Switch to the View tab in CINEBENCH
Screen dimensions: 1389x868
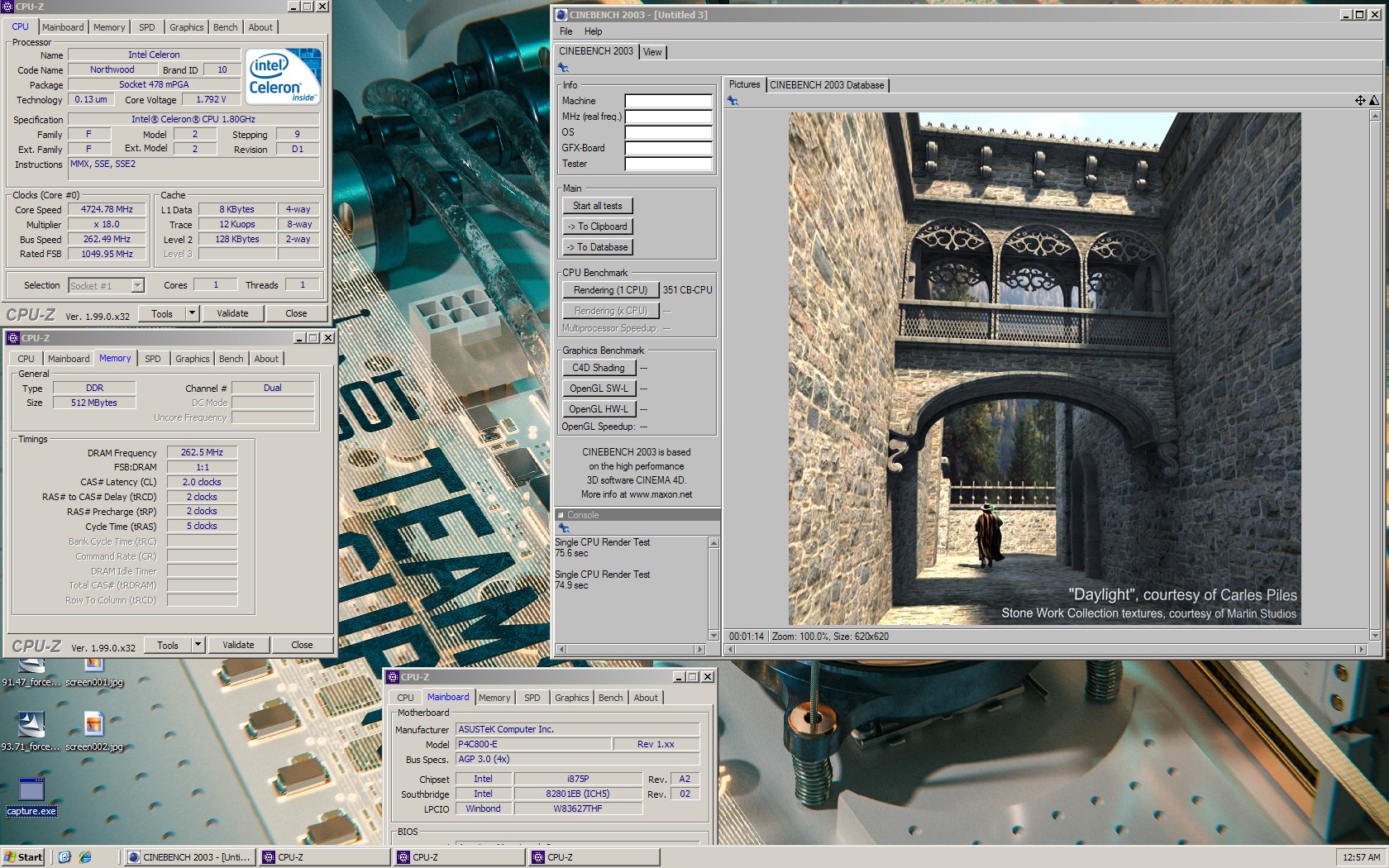tap(652, 52)
